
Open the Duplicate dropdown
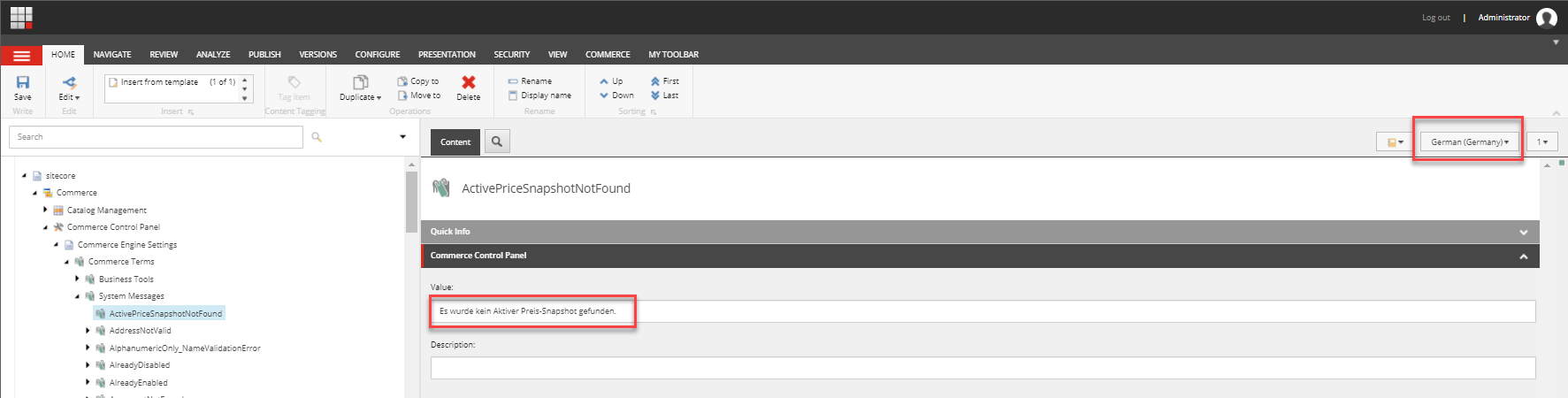pyautogui.click(x=360, y=88)
